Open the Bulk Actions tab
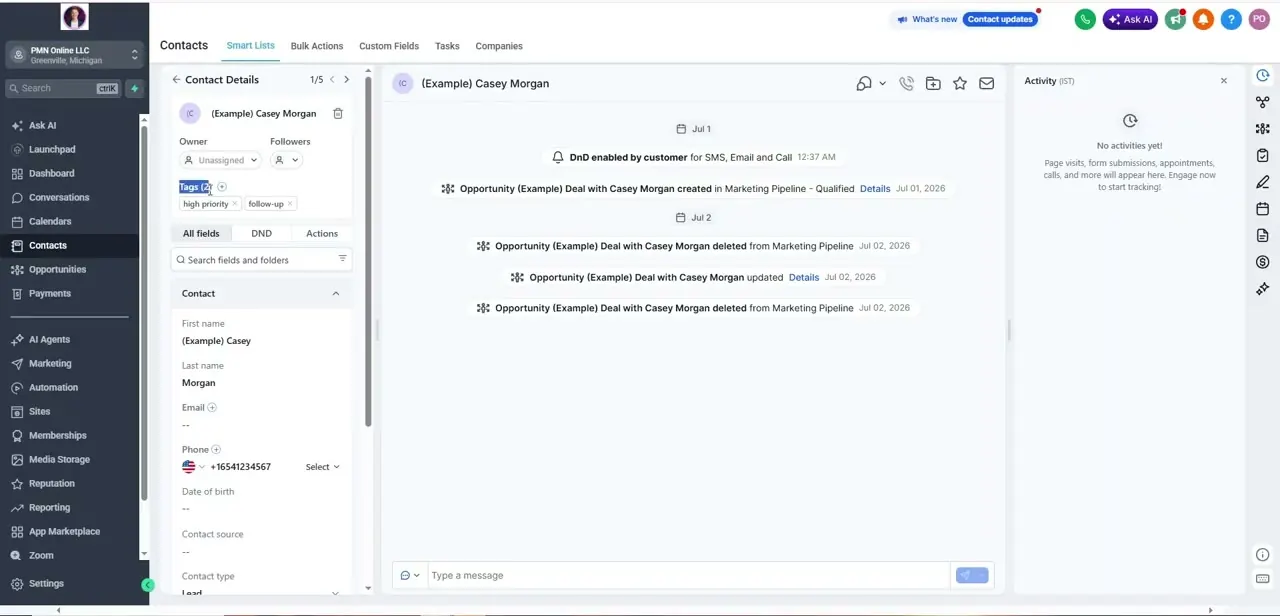 [317, 46]
